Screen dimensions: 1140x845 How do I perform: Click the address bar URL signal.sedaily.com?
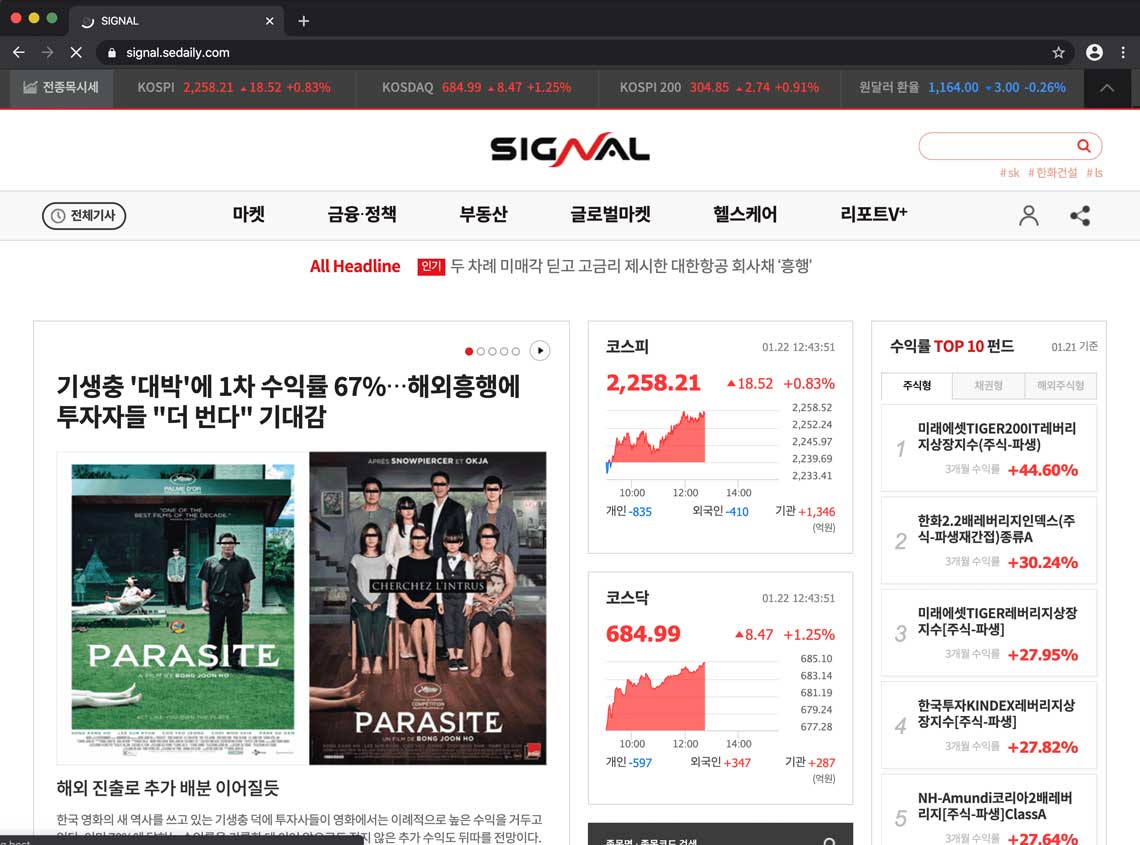coord(177,52)
